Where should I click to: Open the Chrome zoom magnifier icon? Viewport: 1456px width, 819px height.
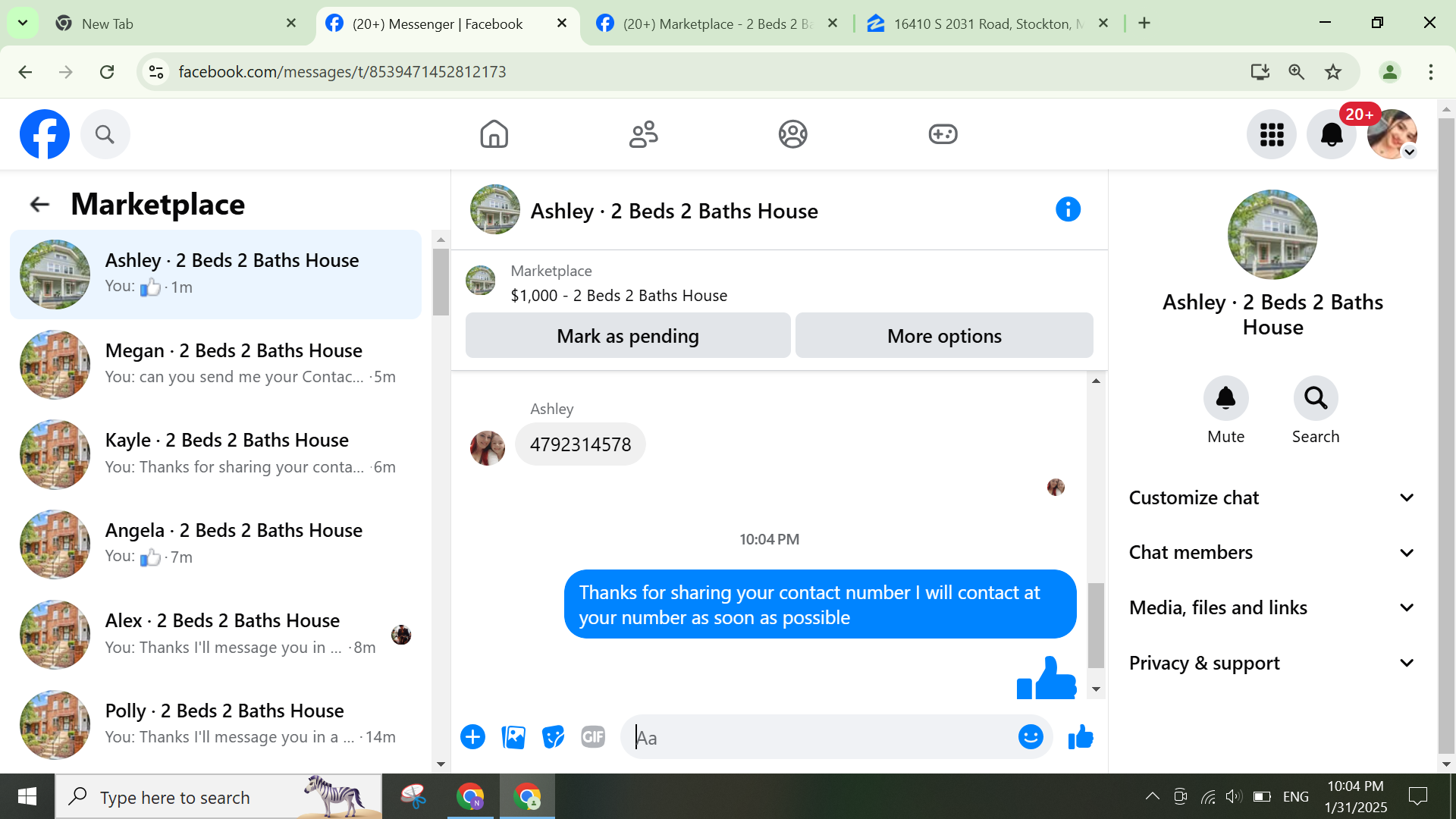(1297, 72)
